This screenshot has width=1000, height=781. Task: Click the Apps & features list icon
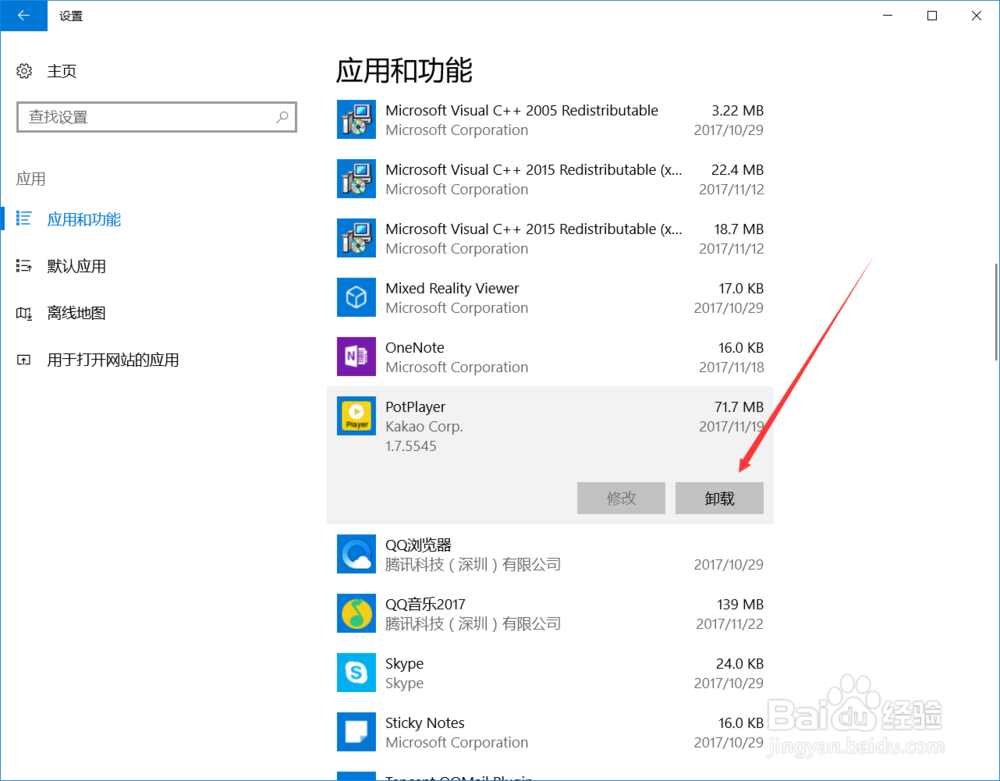pos(24,219)
